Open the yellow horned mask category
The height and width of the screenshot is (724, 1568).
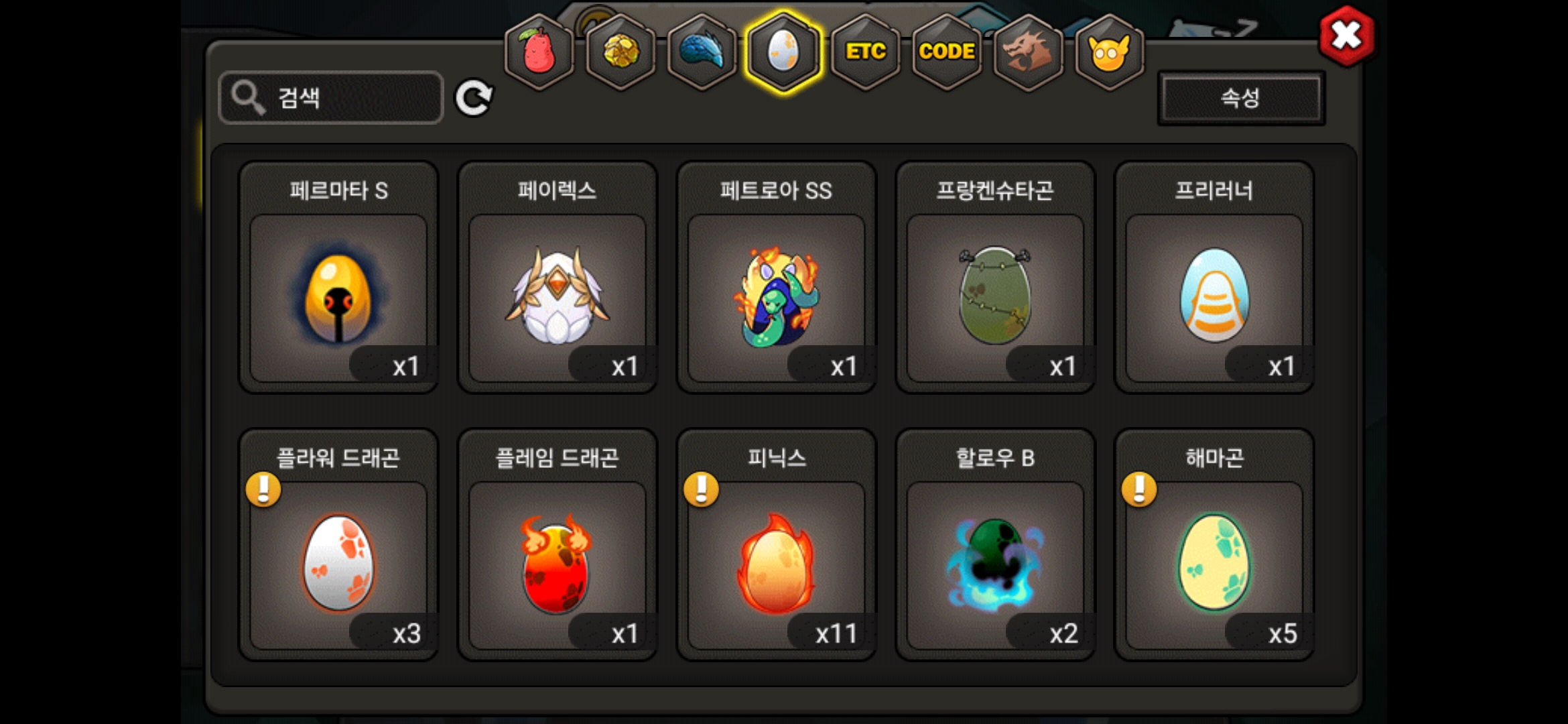[1109, 52]
